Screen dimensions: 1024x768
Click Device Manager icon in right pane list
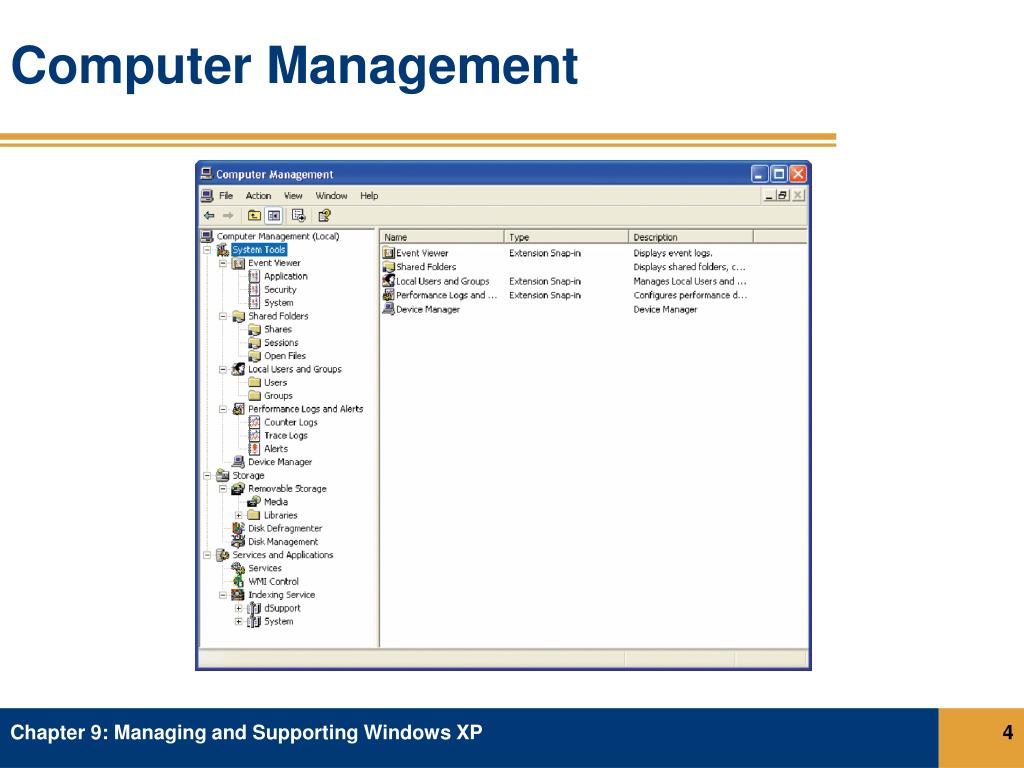(389, 310)
